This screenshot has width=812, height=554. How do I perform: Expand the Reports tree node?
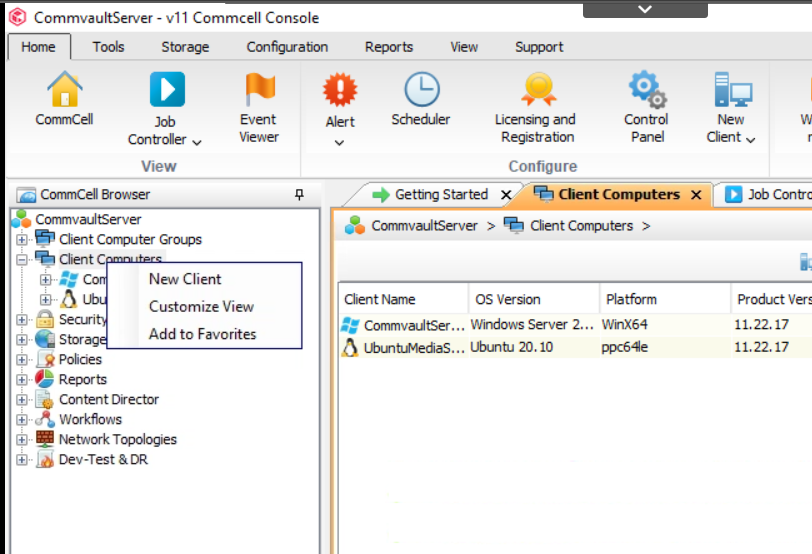point(22,380)
